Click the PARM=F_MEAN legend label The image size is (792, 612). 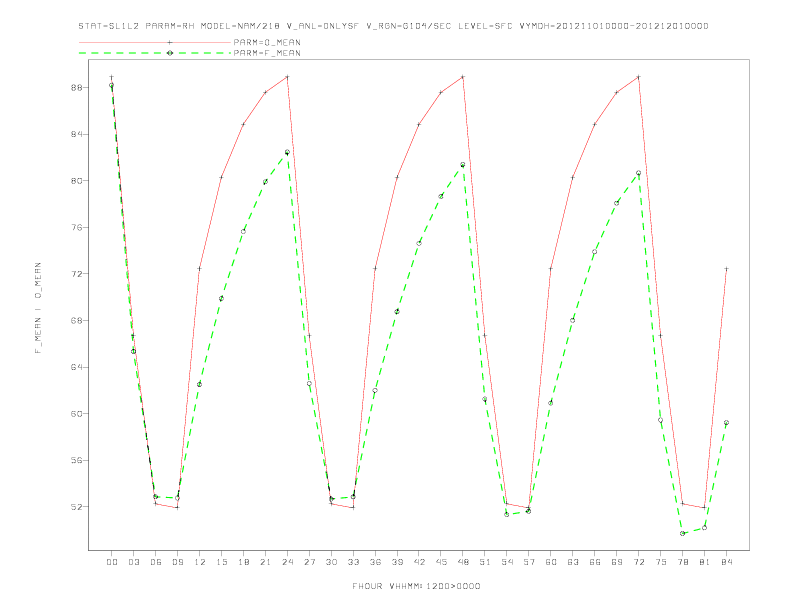(x=267, y=53)
